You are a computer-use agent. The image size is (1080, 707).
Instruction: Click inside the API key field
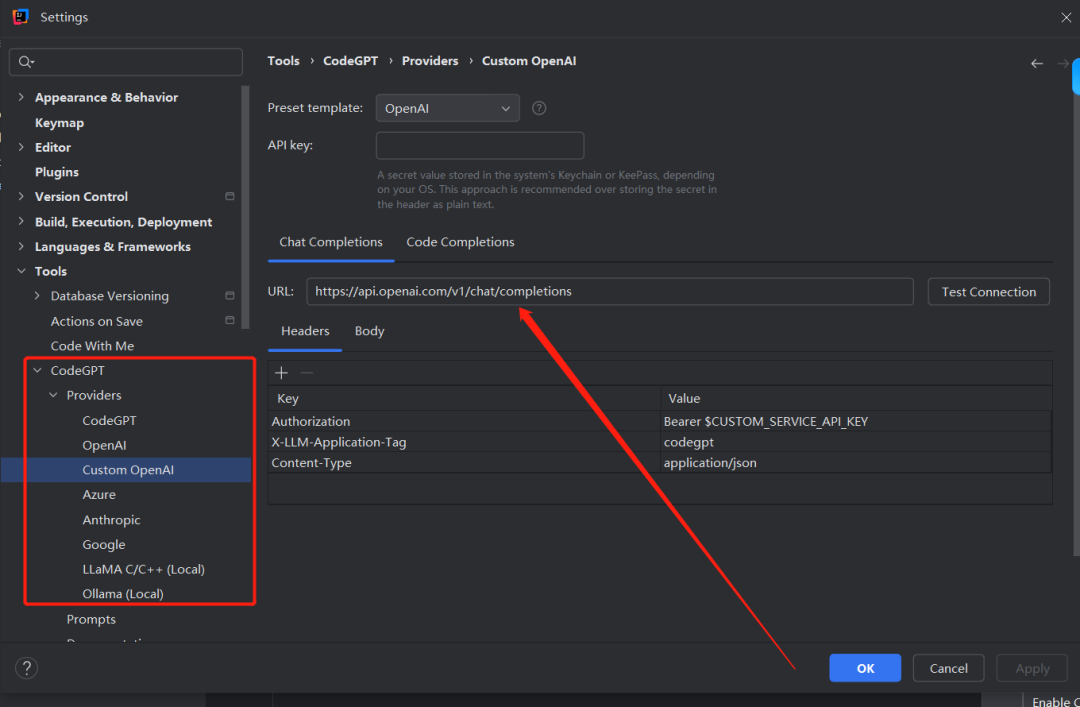pos(479,145)
